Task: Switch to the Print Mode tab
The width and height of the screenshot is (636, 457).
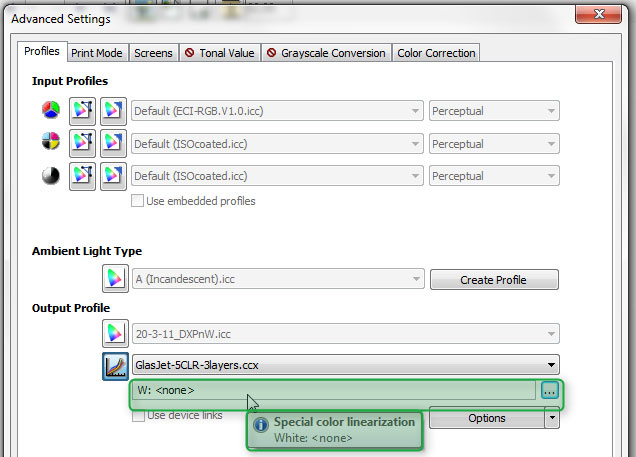Action: 97,53
